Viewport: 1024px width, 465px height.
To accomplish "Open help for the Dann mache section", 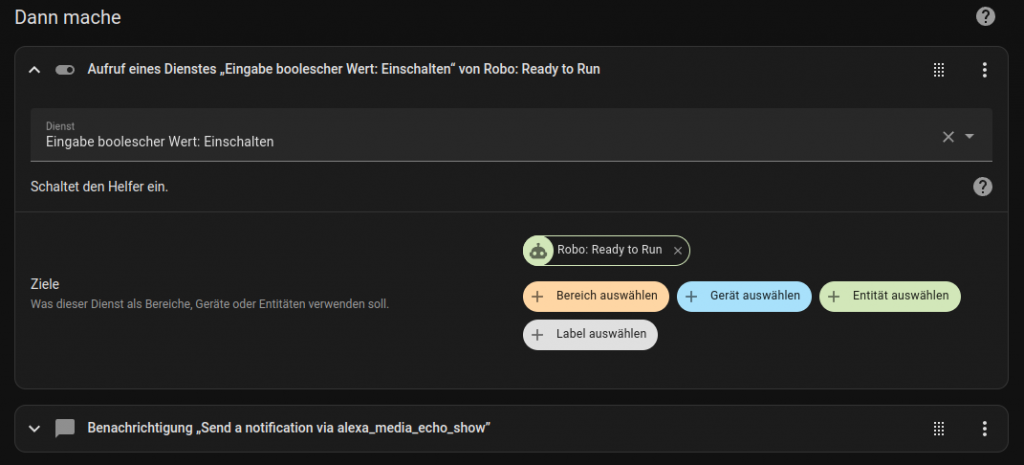I will pyautogui.click(x=985, y=17).
